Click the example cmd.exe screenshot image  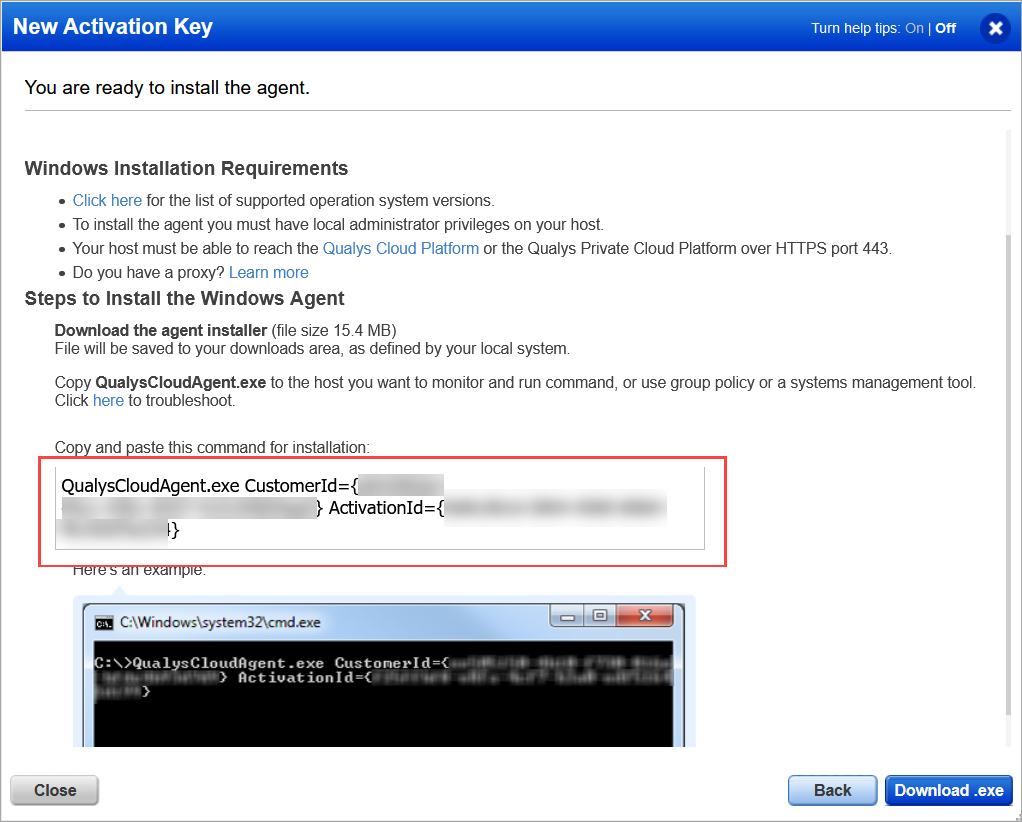click(384, 671)
